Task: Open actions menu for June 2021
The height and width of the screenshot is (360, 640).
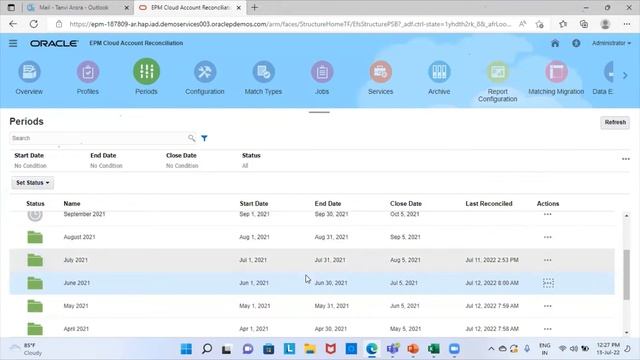Action: coord(548,283)
